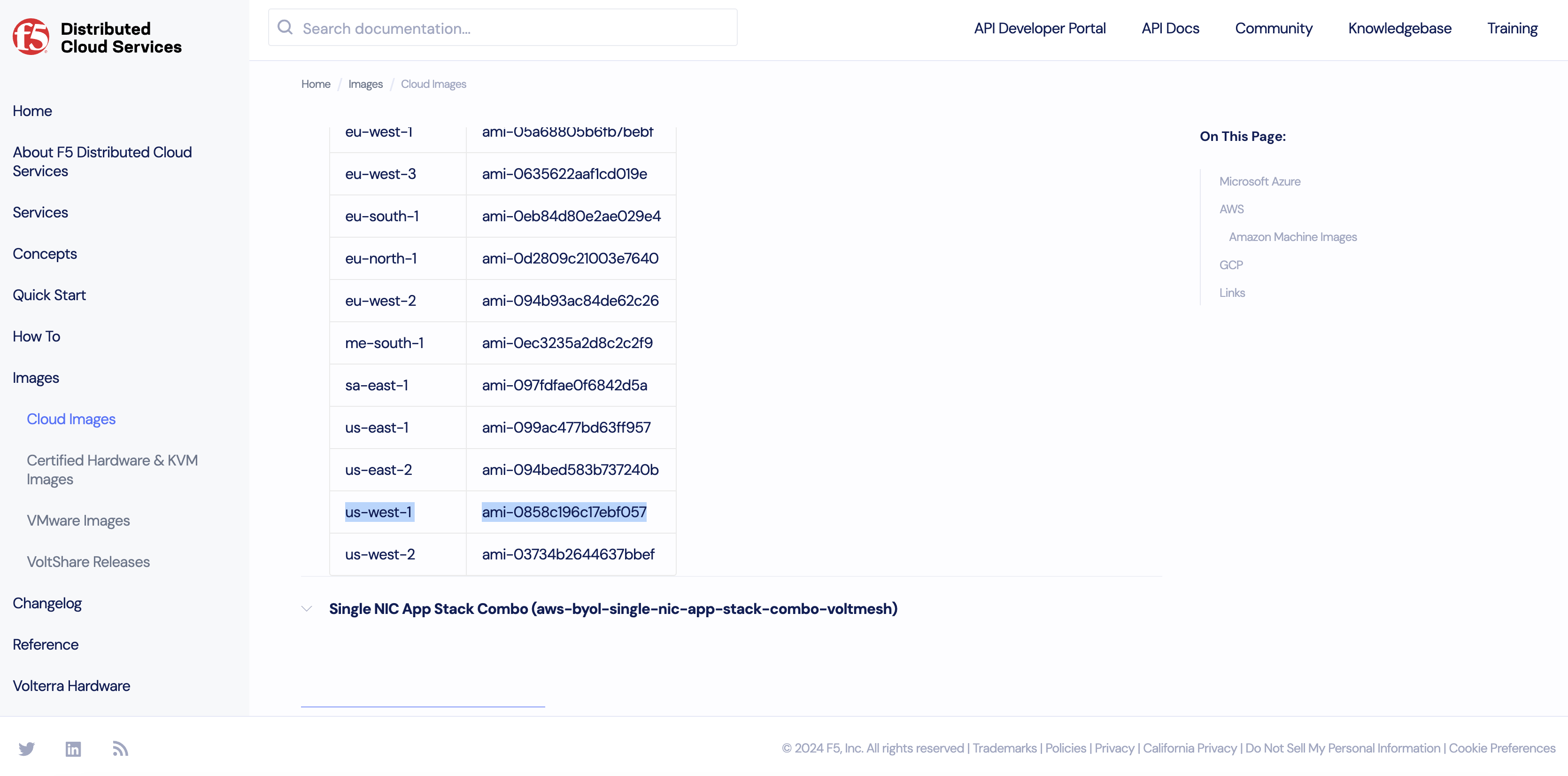Open About F5 Distributed Cloud Services
Viewport: 1568px width, 776px height.
[x=102, y=162]
